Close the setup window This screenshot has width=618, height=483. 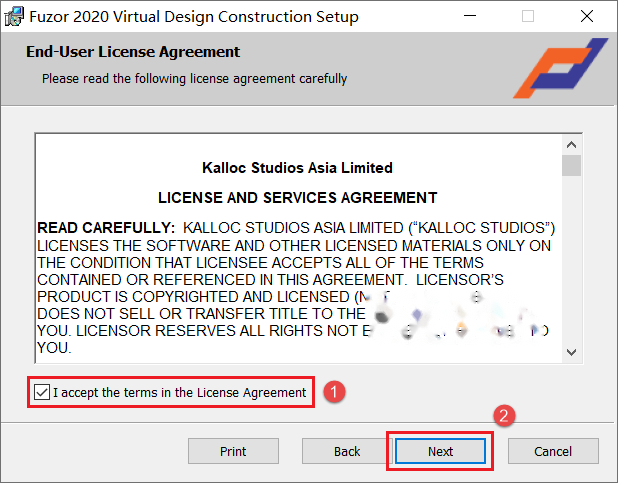(x=587, y=16)
